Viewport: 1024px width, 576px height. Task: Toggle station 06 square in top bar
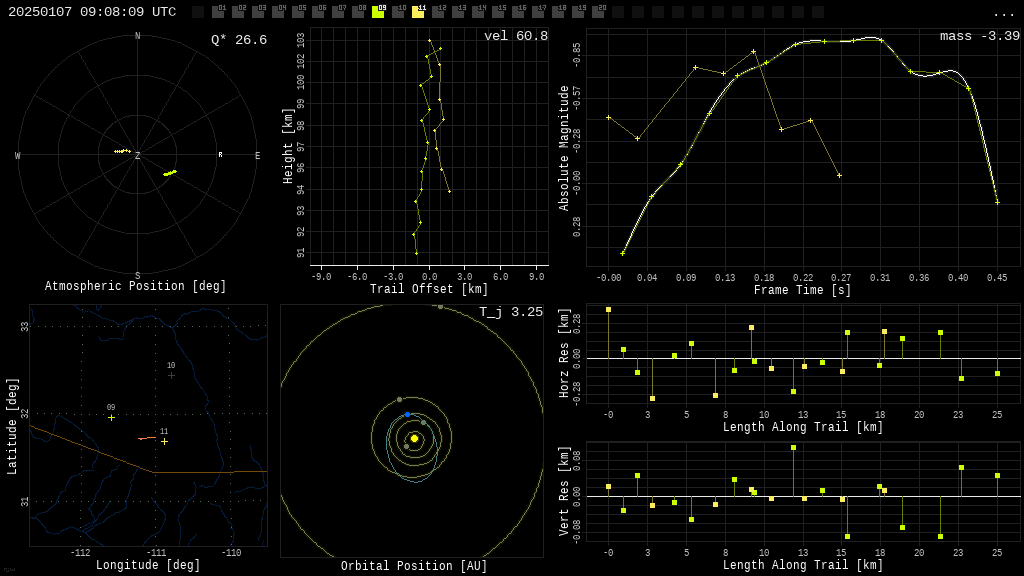click(x=318, y=12)
